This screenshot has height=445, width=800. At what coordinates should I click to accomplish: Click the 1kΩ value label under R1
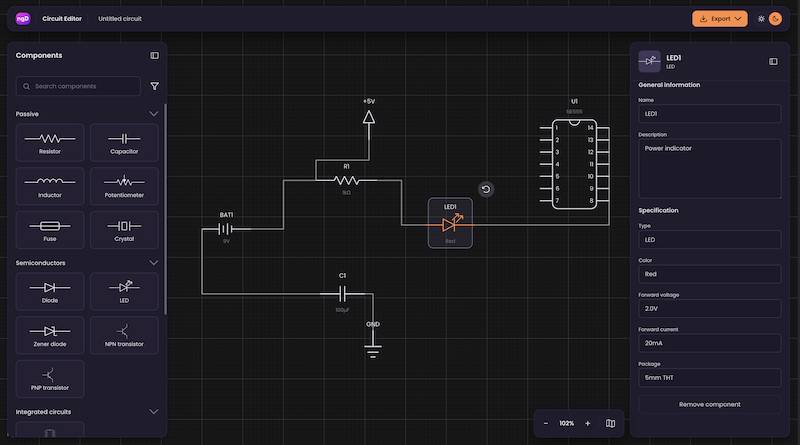pyautogui.click(x=346, y=193)
